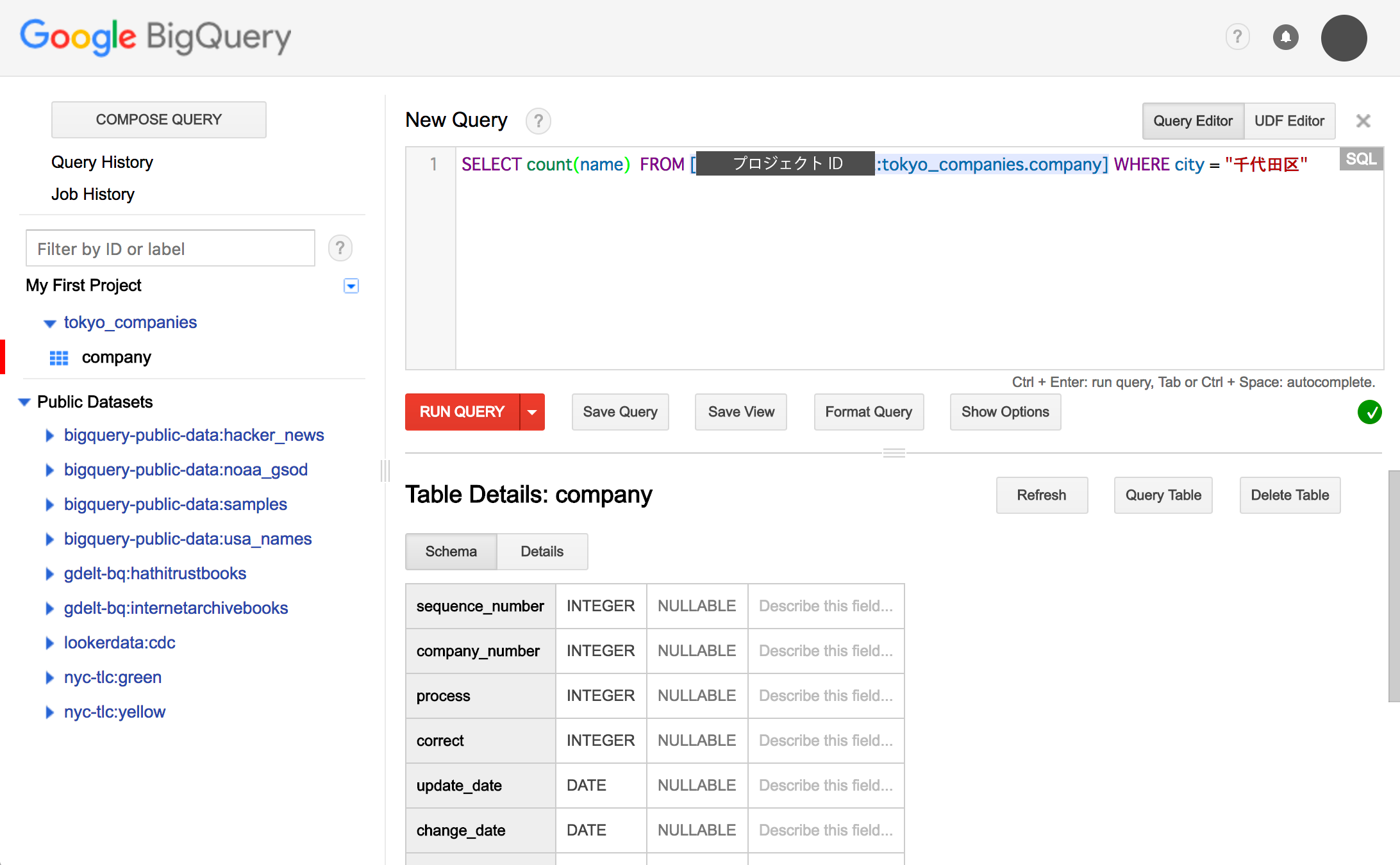Describe the process field
Viewport: 1400px width, 865px height.
[826, 696]
